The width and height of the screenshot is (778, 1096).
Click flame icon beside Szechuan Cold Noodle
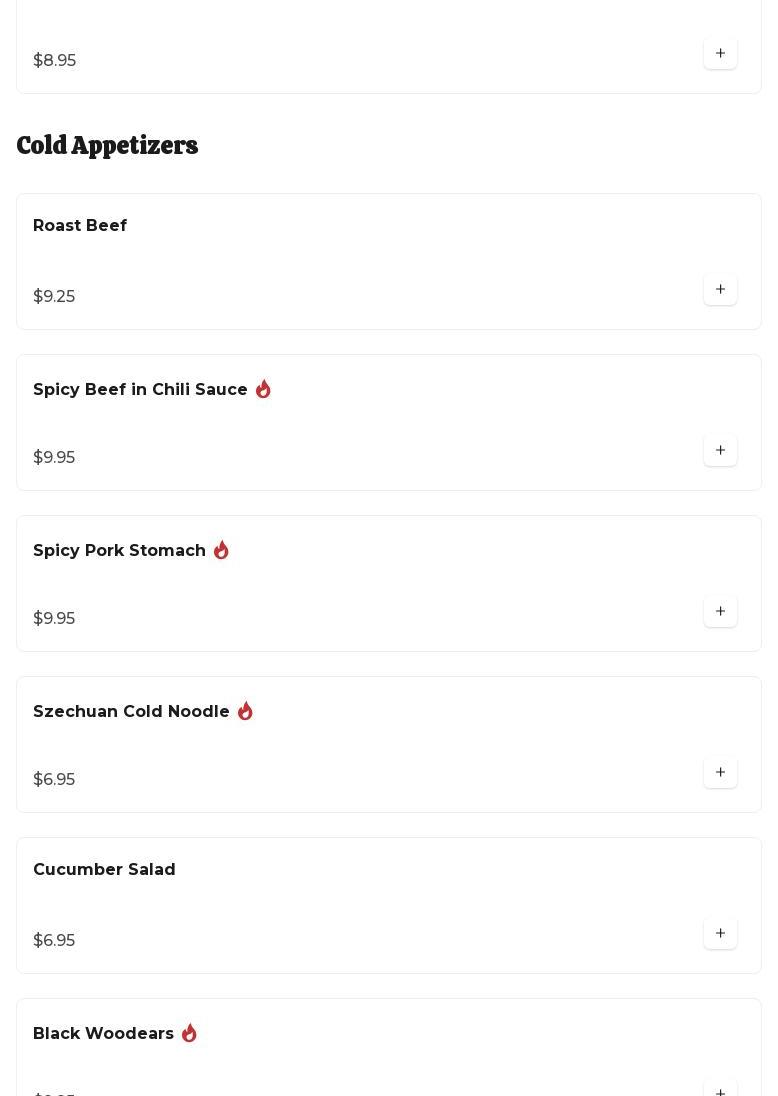[245, 711]
